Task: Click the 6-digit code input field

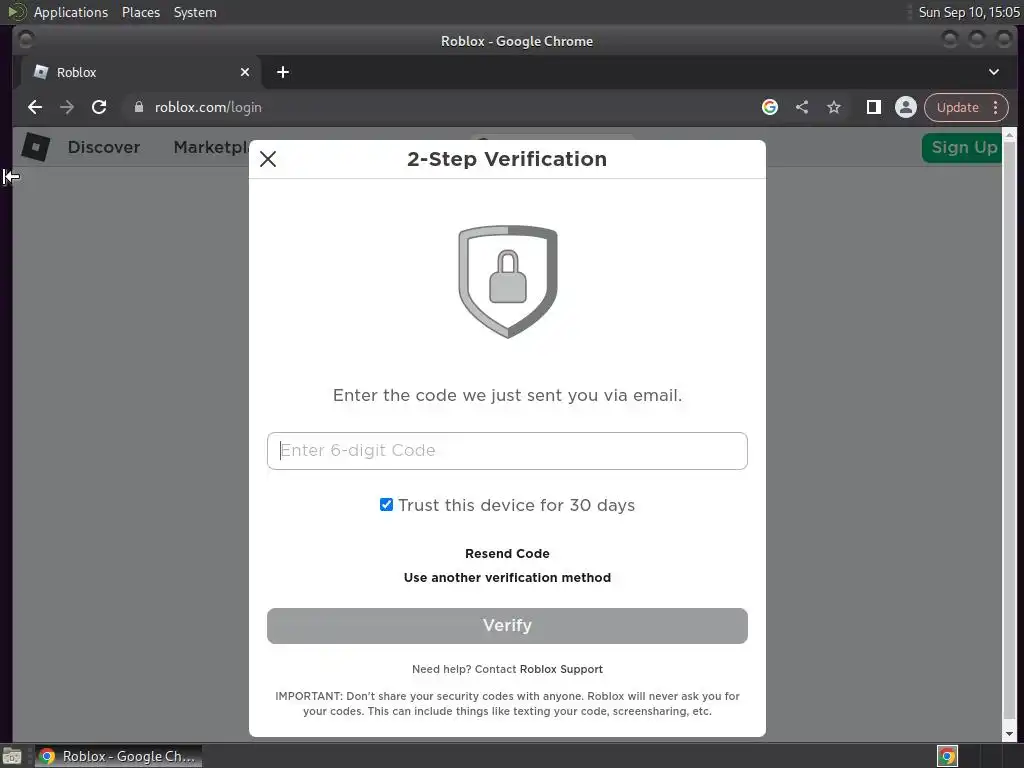Action: (507, 451)
